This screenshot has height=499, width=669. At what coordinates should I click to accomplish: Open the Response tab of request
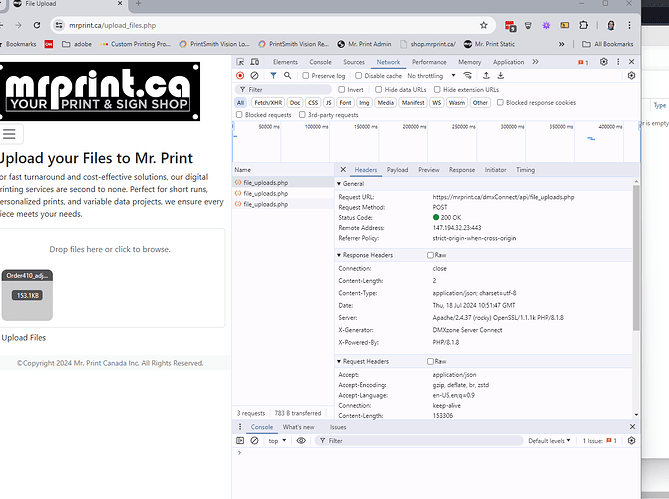[462, 170]
